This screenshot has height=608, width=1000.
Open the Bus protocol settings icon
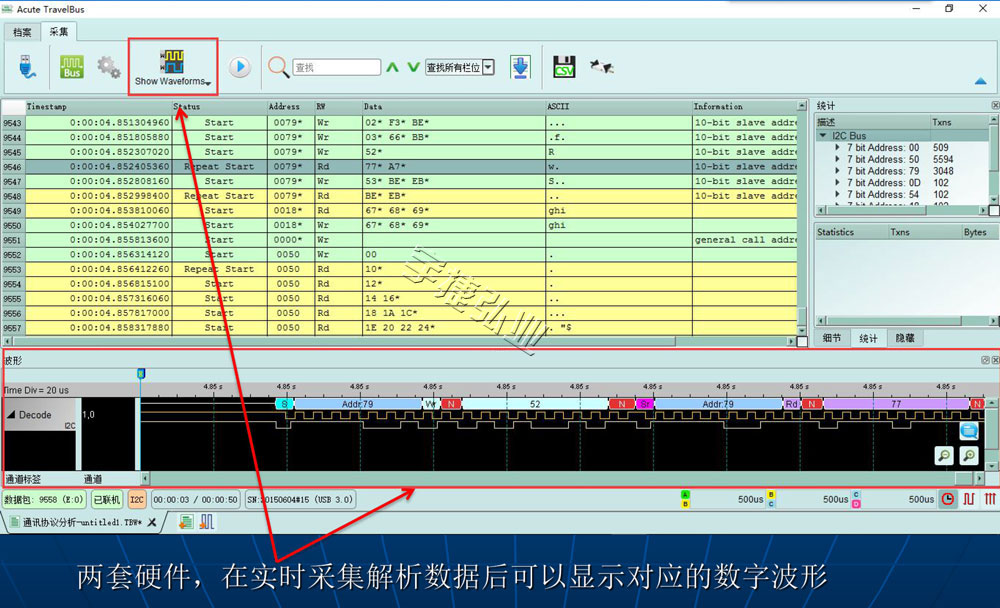click(x=71, y=67)
